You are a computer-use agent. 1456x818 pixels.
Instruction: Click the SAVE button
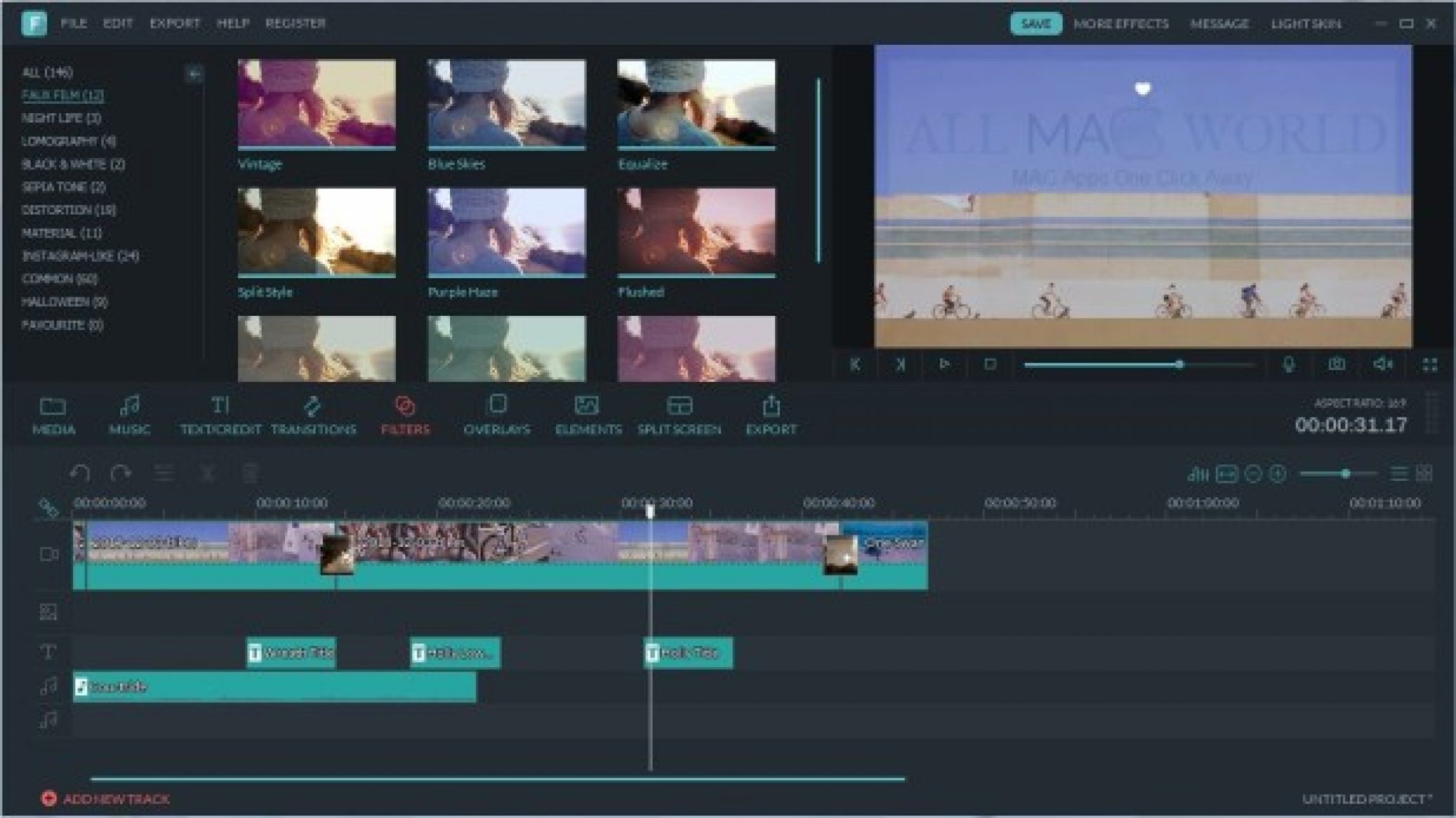(x=1037, y=23)
